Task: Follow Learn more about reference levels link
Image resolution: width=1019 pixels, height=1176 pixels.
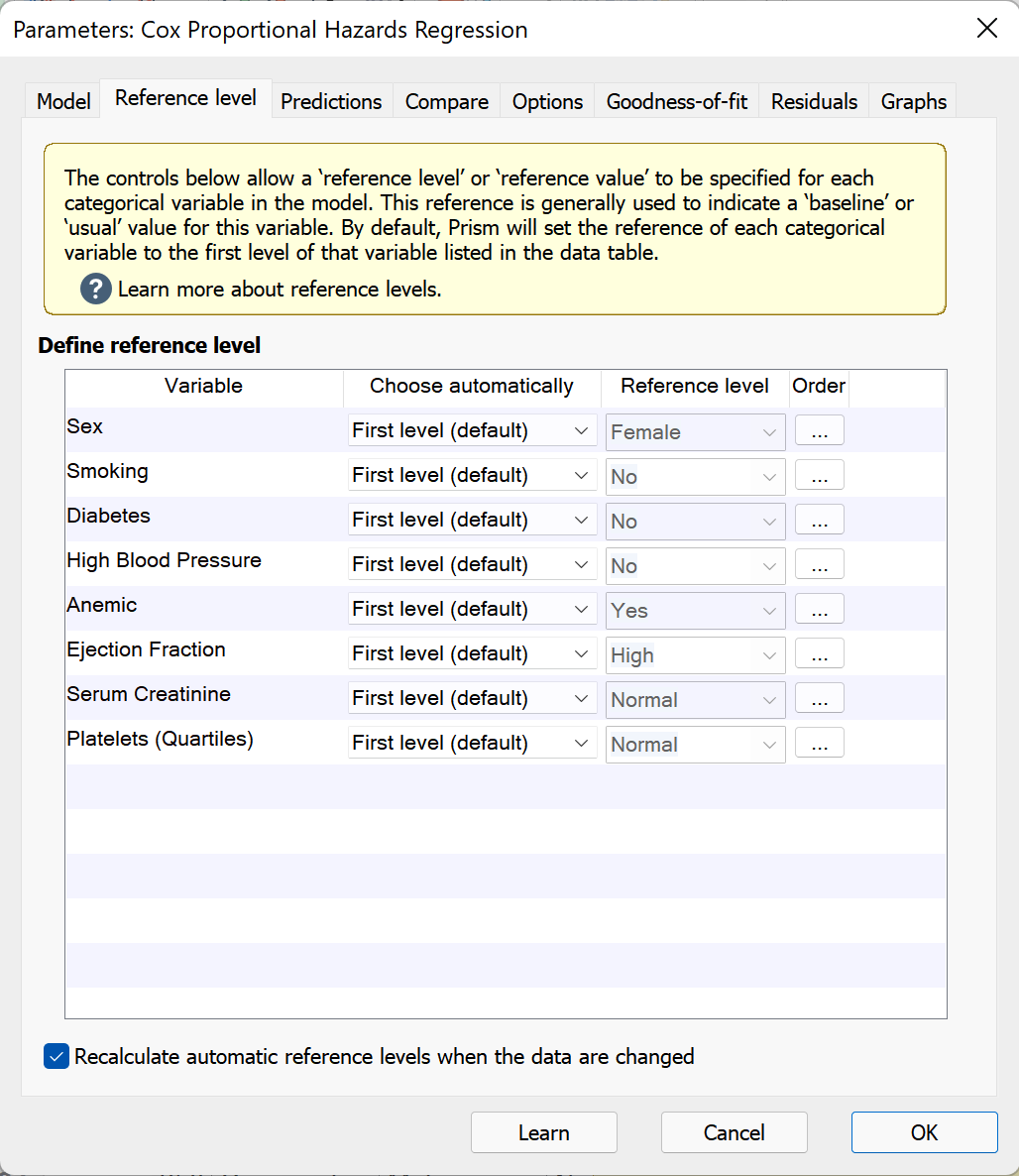Action: click(280, 290)
